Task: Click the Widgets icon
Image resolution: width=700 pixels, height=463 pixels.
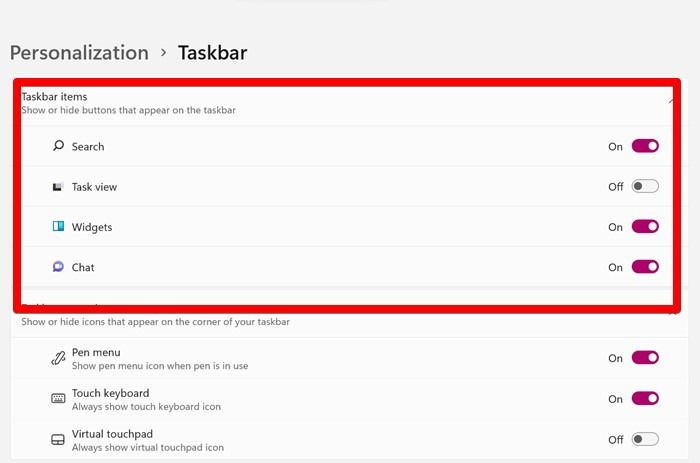Action: [x=58, y=226]
